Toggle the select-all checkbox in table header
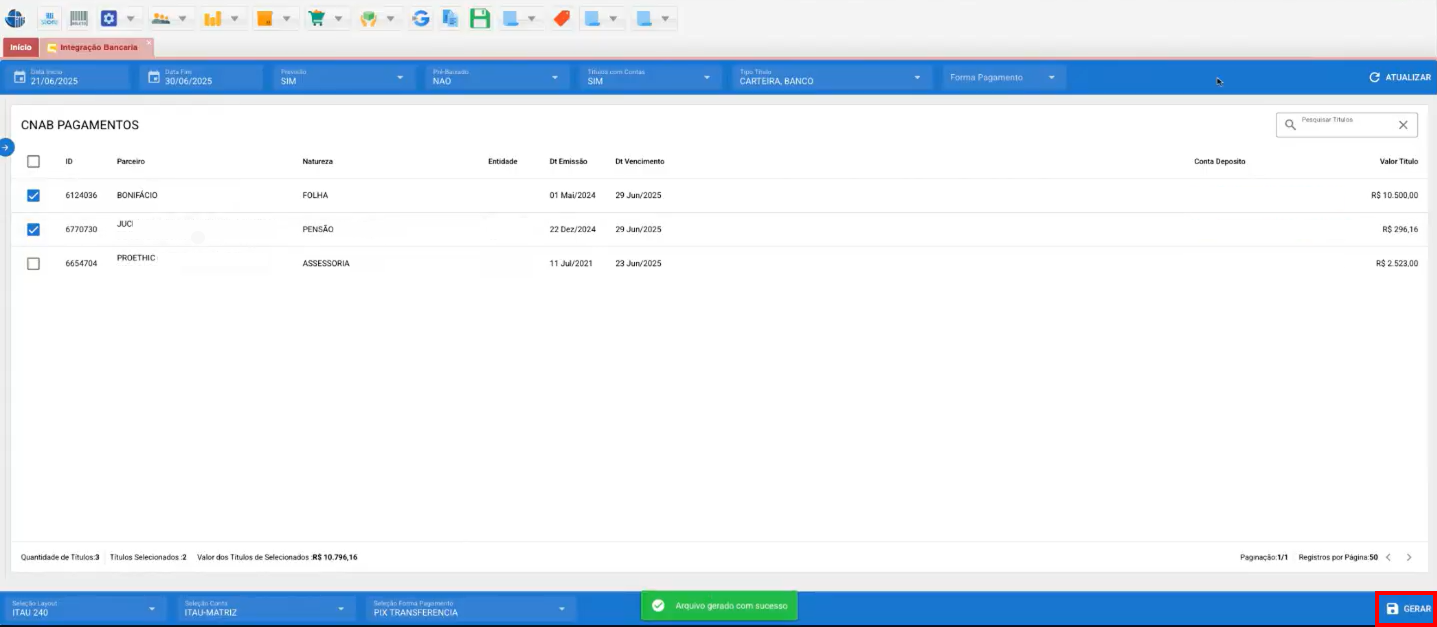 click(x=33, y=161)
